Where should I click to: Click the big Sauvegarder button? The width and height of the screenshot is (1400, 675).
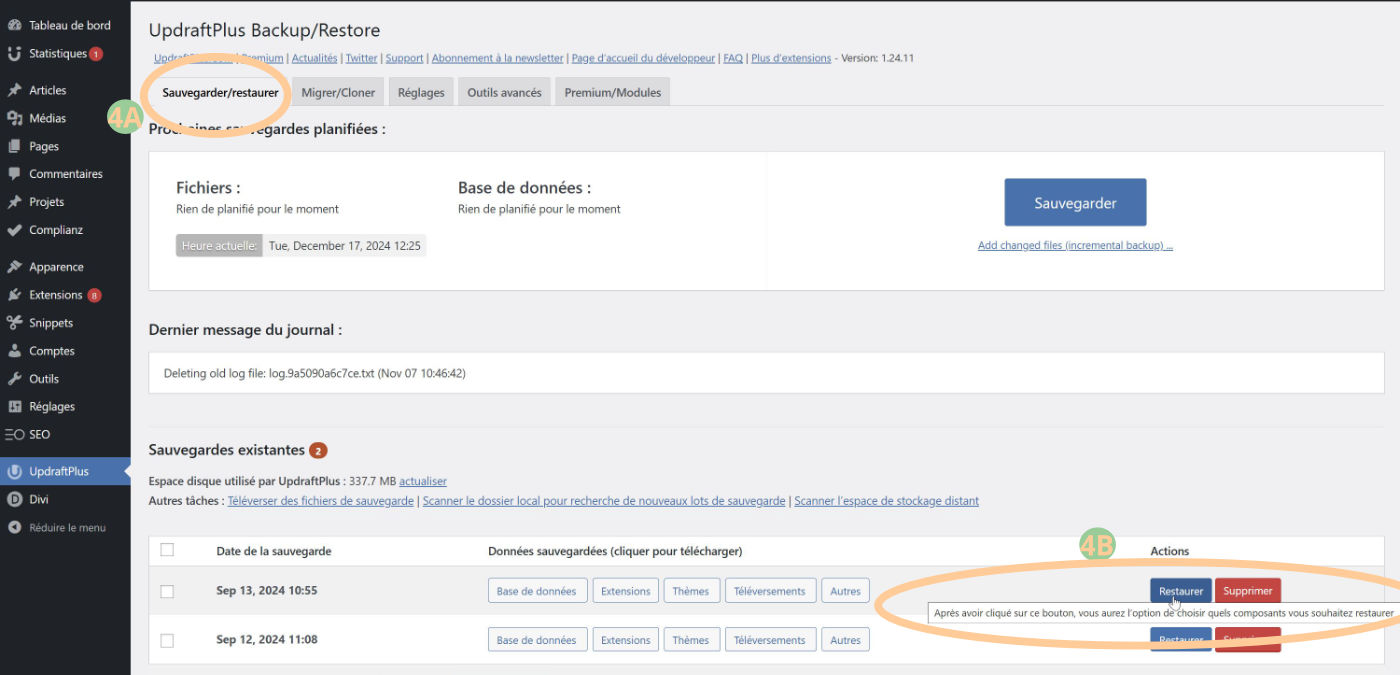(1075, 203)
